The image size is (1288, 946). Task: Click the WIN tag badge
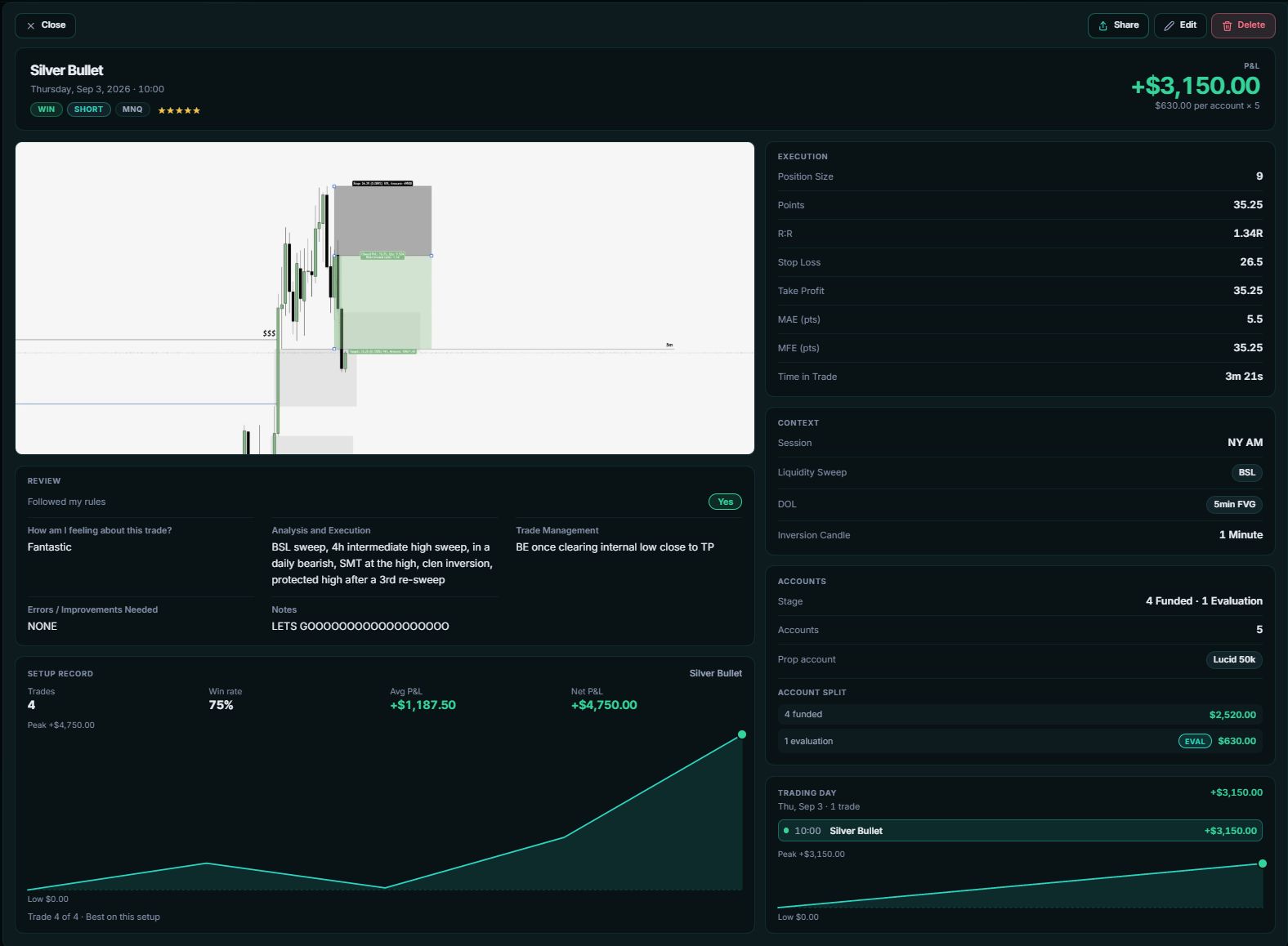[x=47, y=109]
